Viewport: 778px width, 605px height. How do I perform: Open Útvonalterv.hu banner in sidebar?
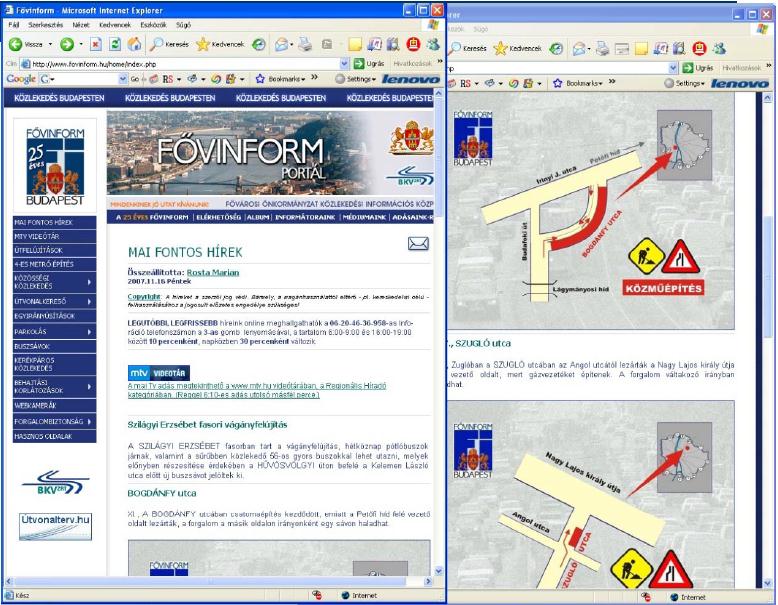56,527
